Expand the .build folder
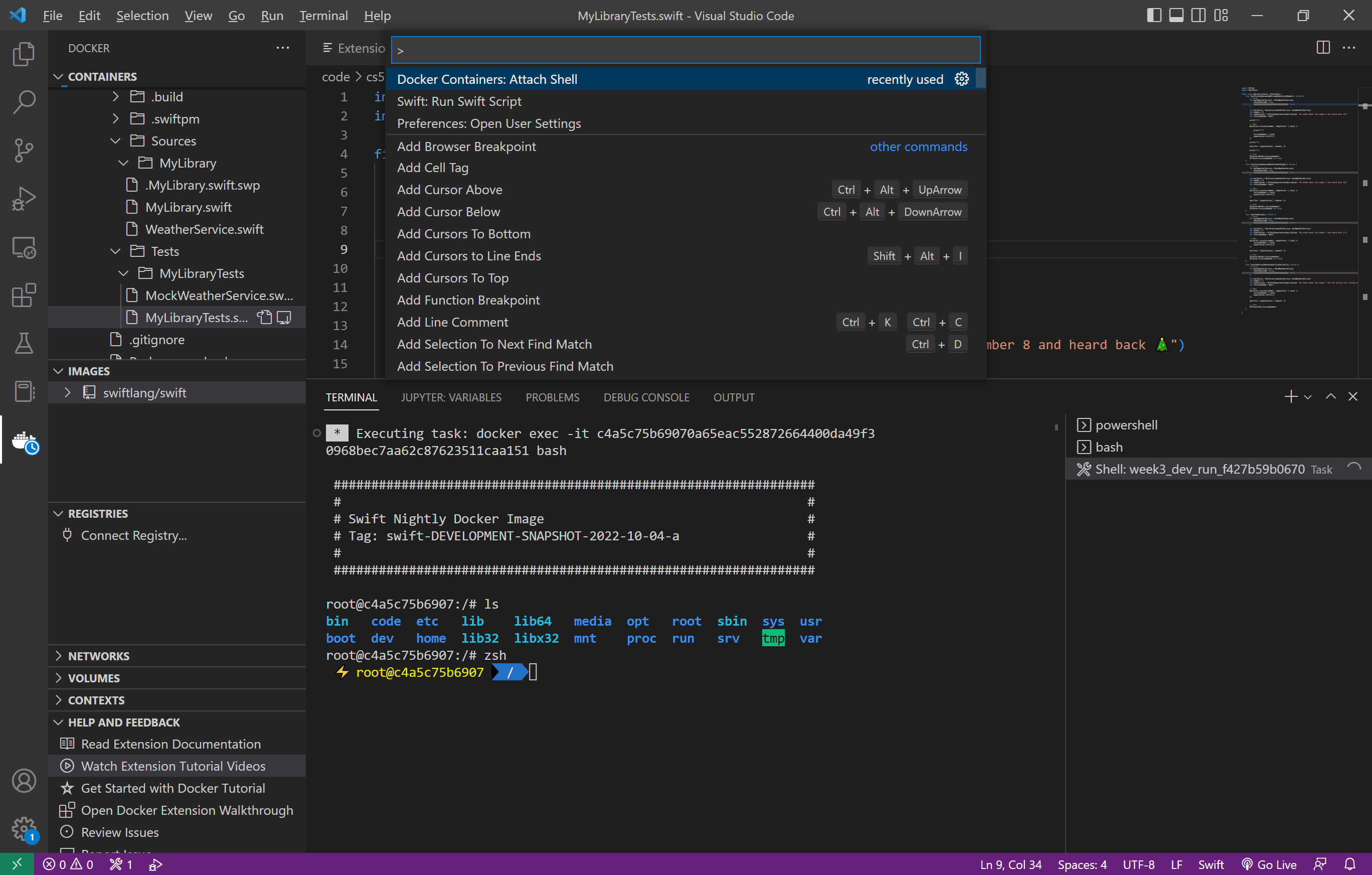The width and height of the screenshot is (1372, 875). [x=116, y=97]
